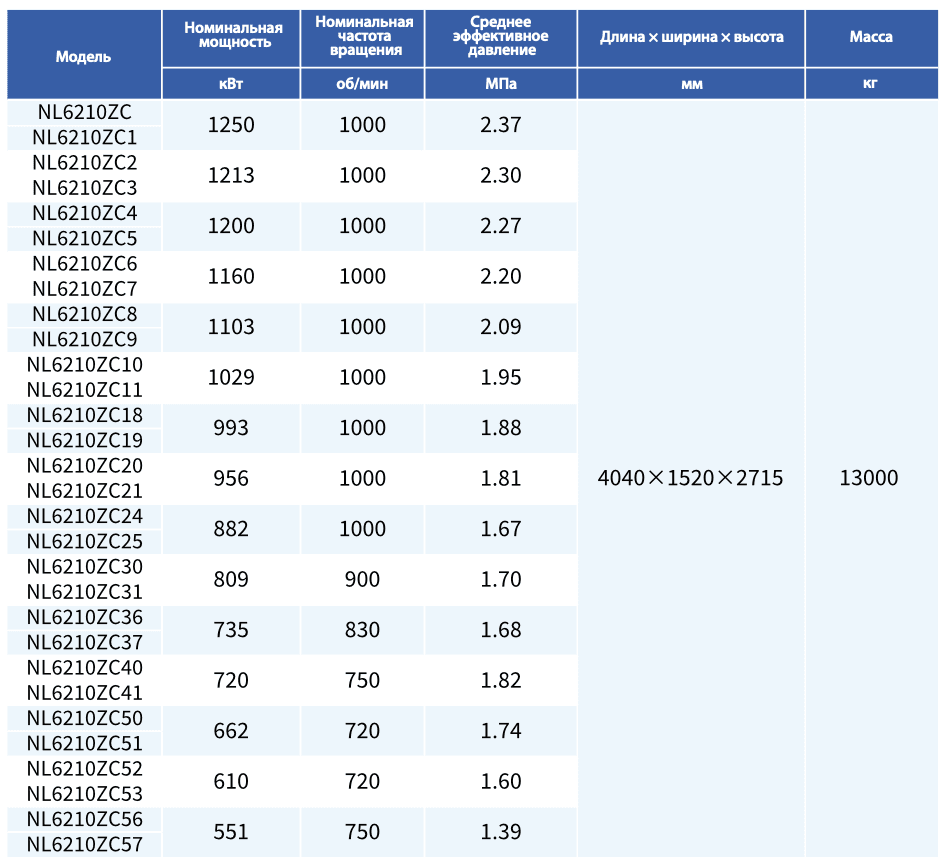Select the кВт unit cell
Screen dimensions: 946x868
click(231, 84)
